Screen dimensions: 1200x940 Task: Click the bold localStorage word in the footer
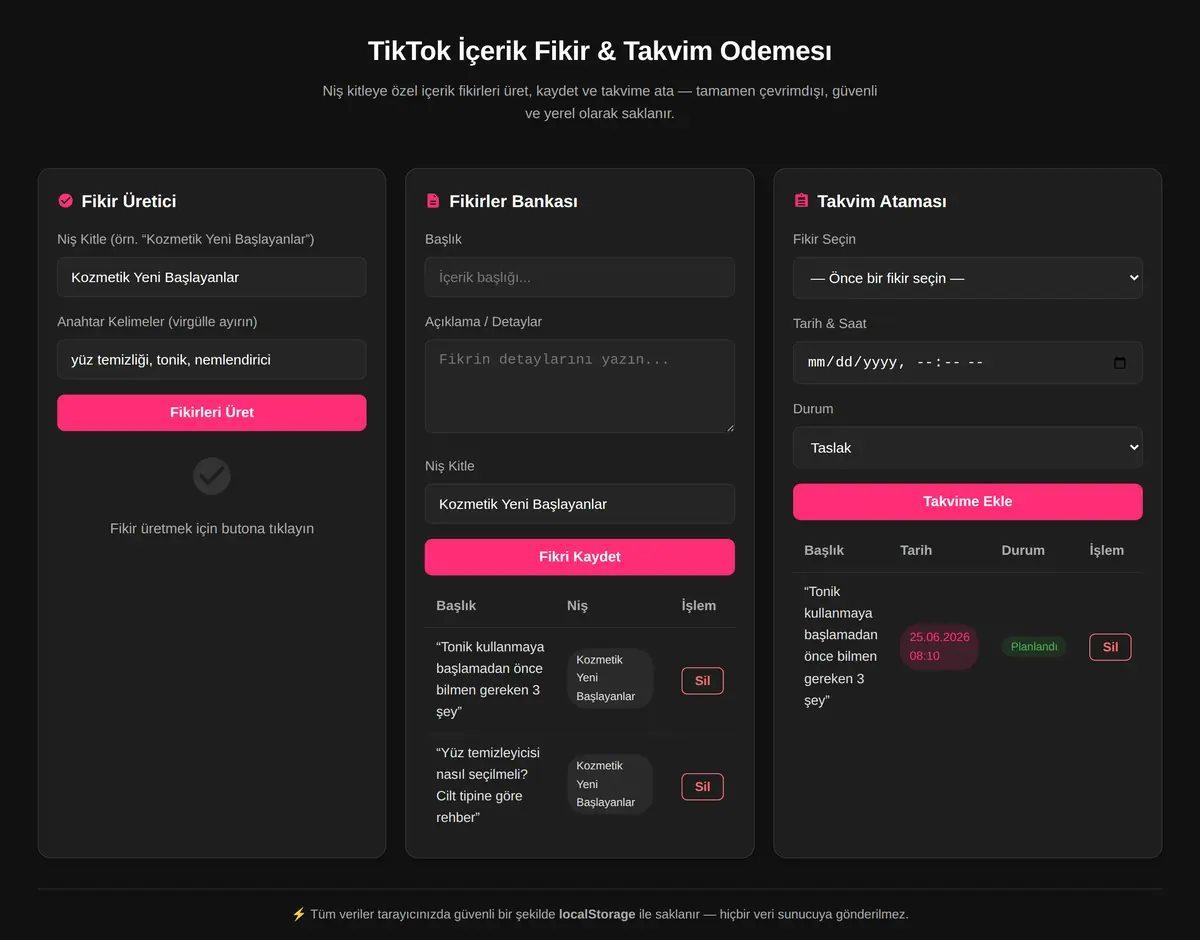coord(597,914)
